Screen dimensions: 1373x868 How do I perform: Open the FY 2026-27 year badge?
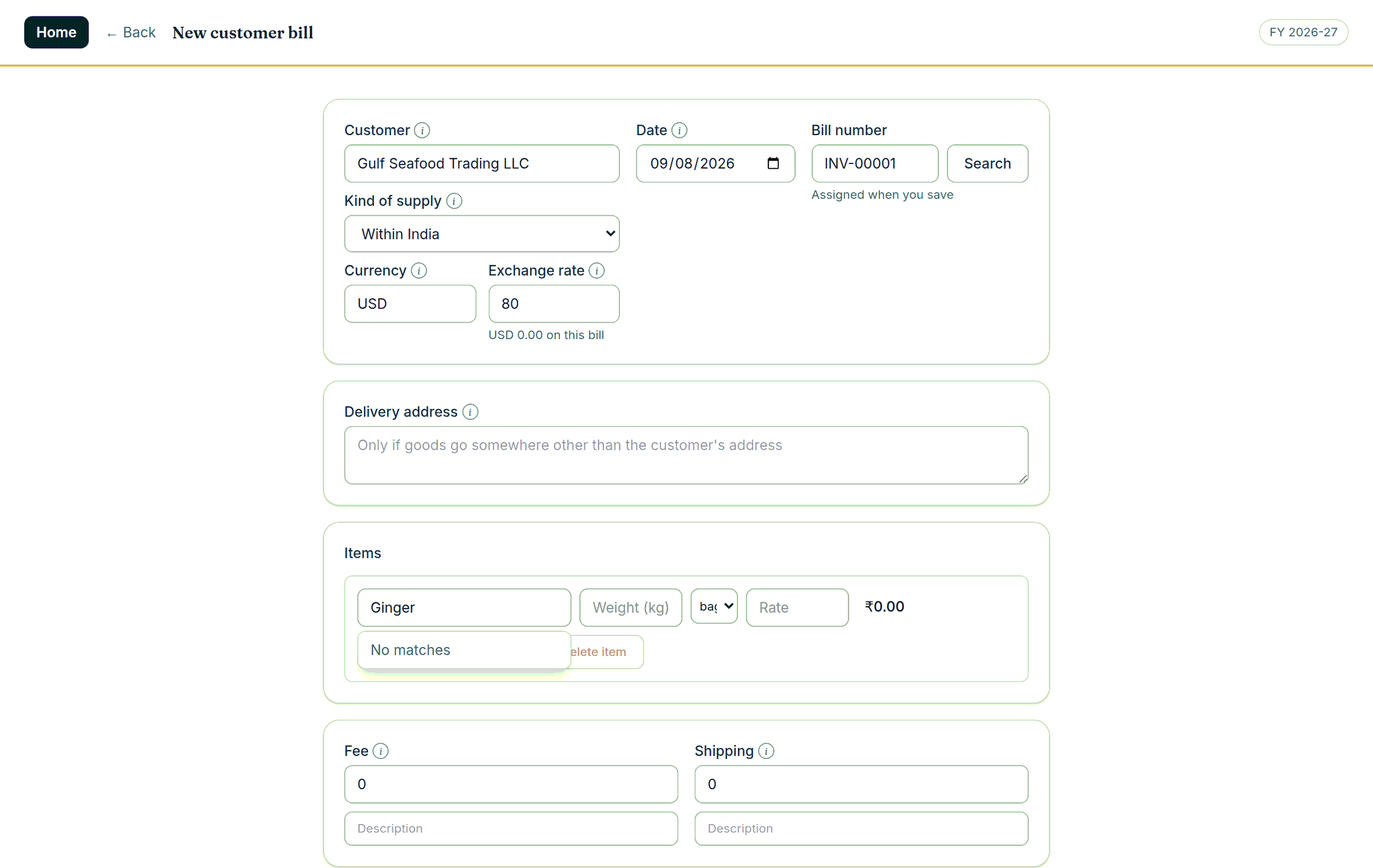(x=1303, y=32)
